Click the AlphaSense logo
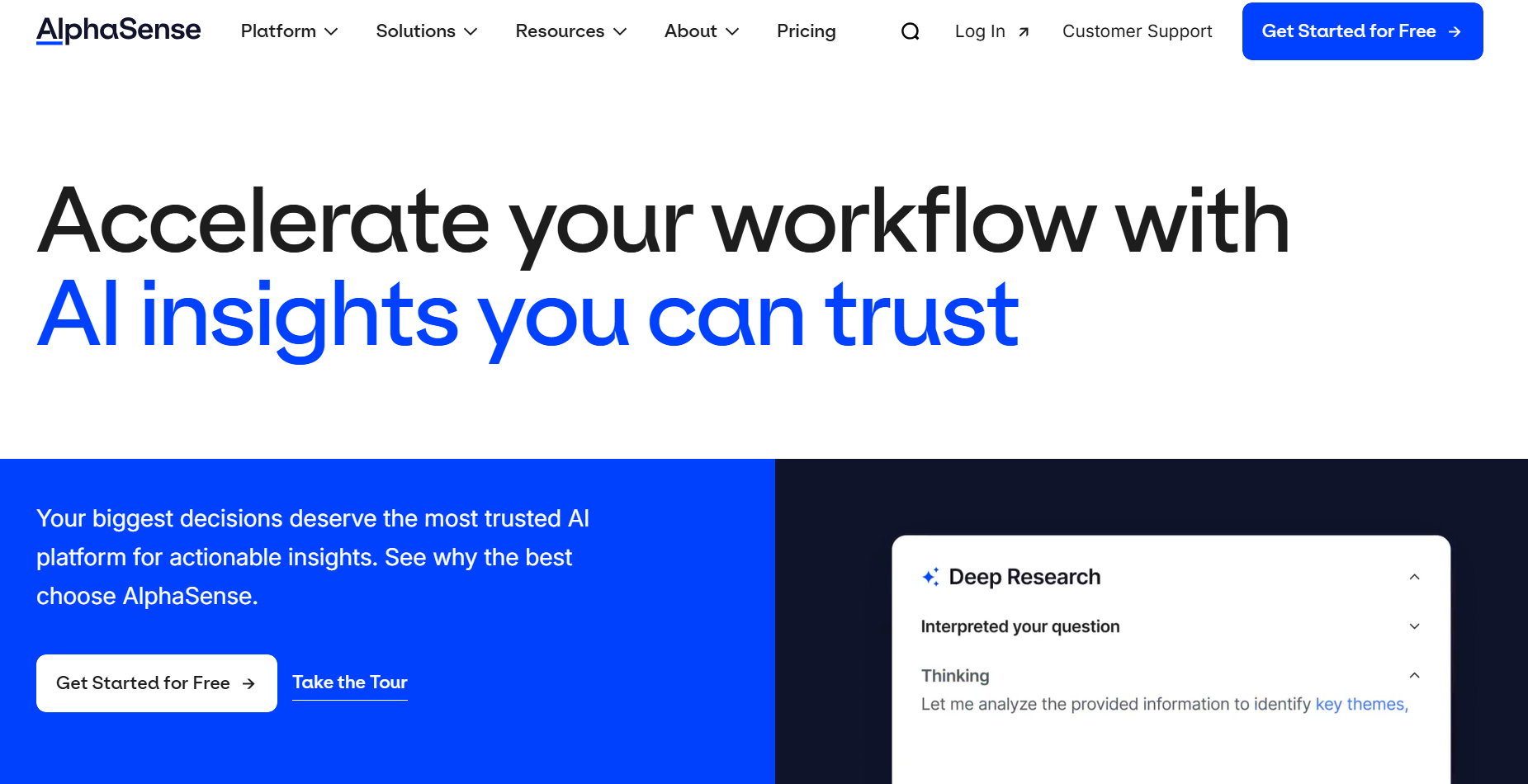This screenshot has width=1528, height=784. 118,31
